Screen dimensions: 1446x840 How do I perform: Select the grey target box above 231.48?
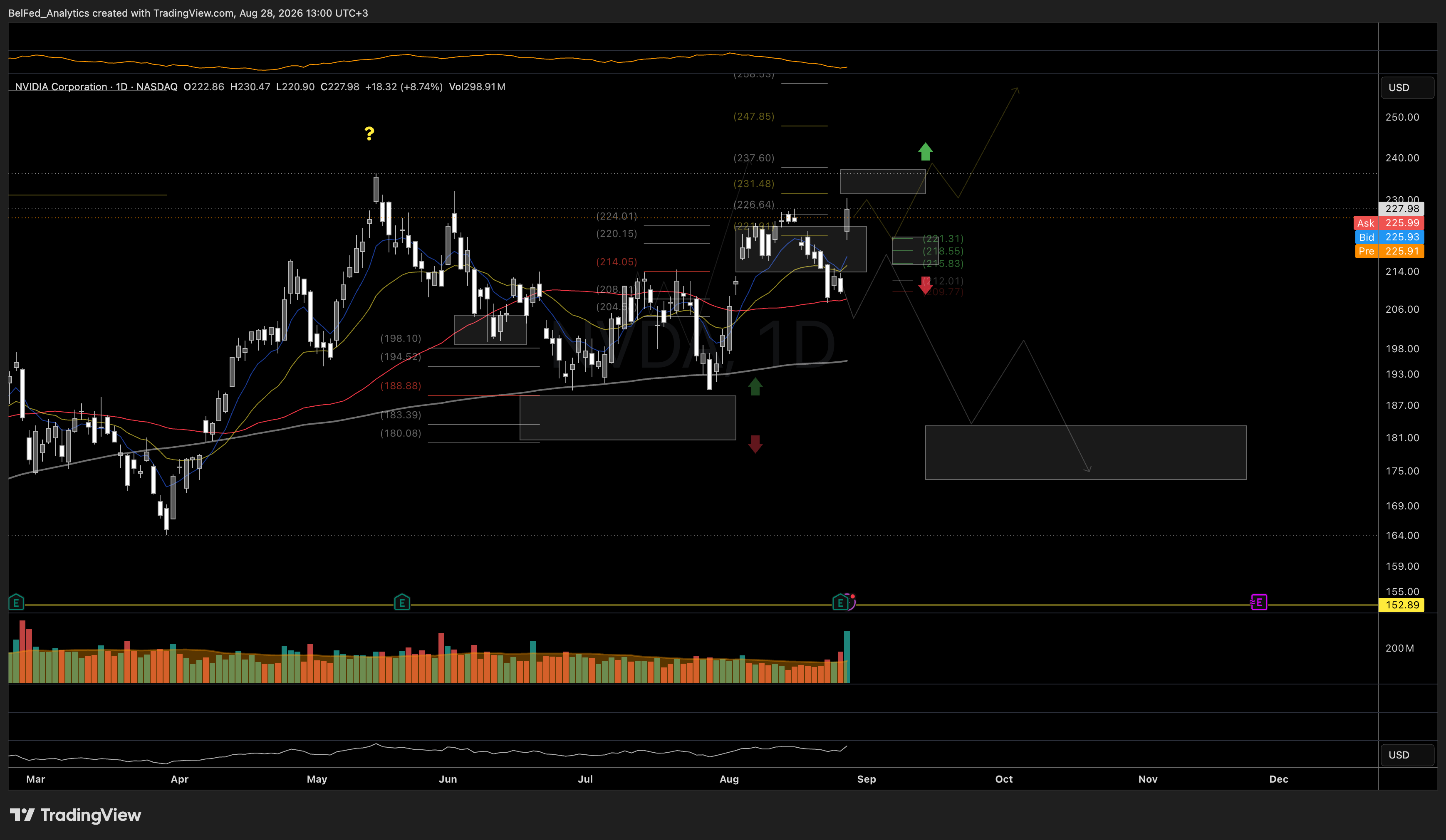pyautogui.click(x=882, y=182)
